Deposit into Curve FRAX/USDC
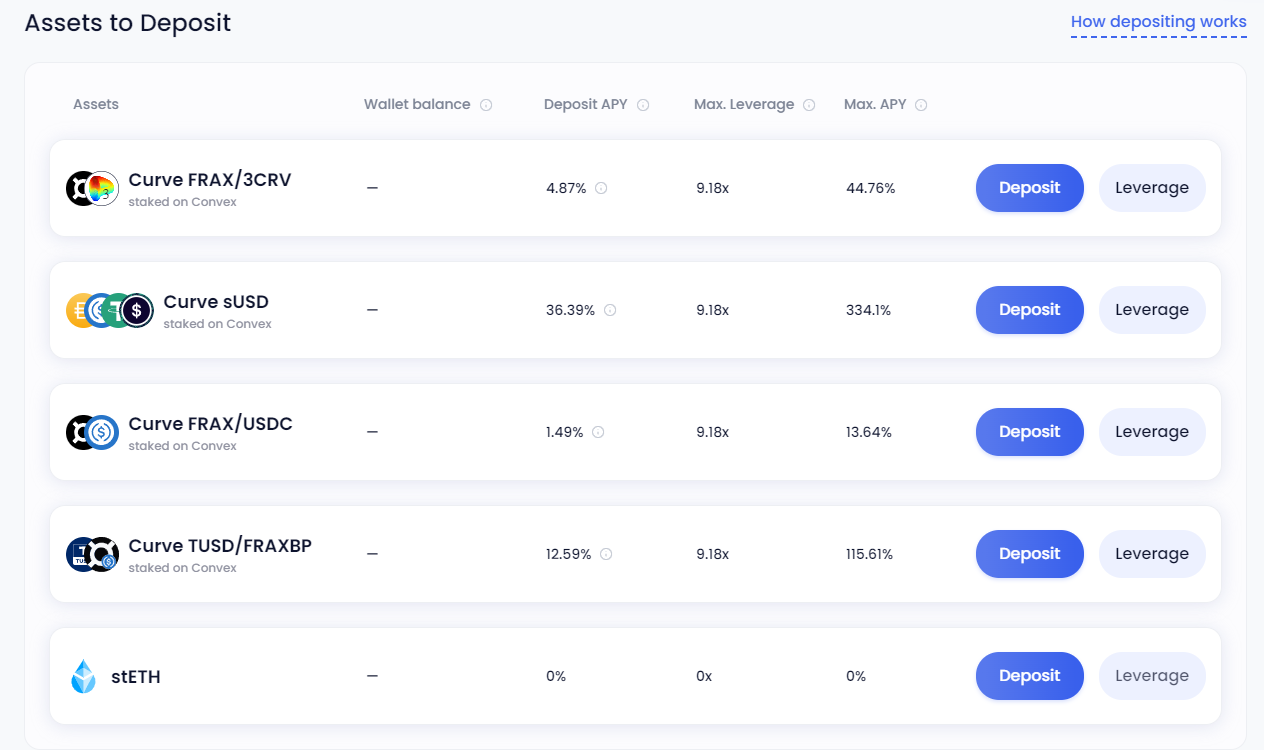The image size is (1264, 750). click(x=1030, y=432)
